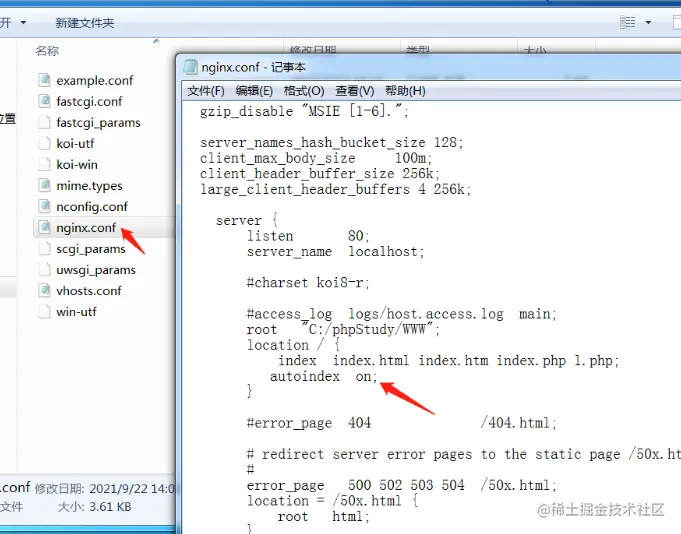Open the 格式(O) menu in Notepad

click(304, 91)
